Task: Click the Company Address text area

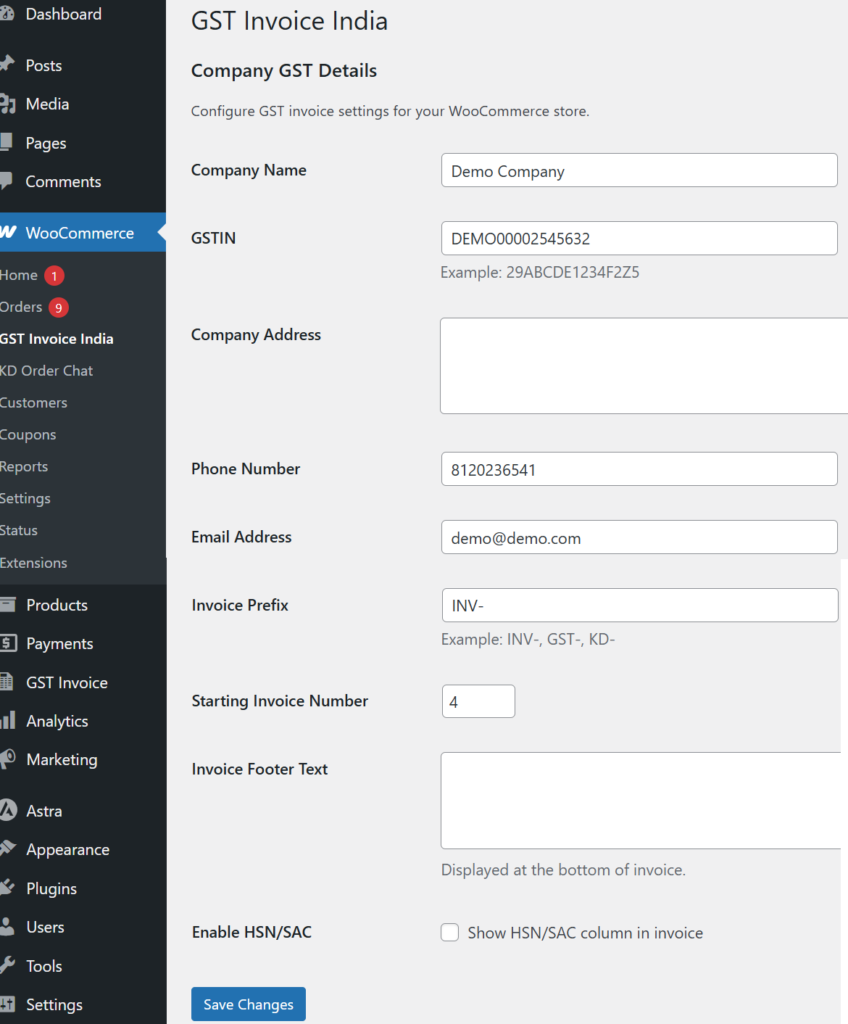Action: point(644,366)
